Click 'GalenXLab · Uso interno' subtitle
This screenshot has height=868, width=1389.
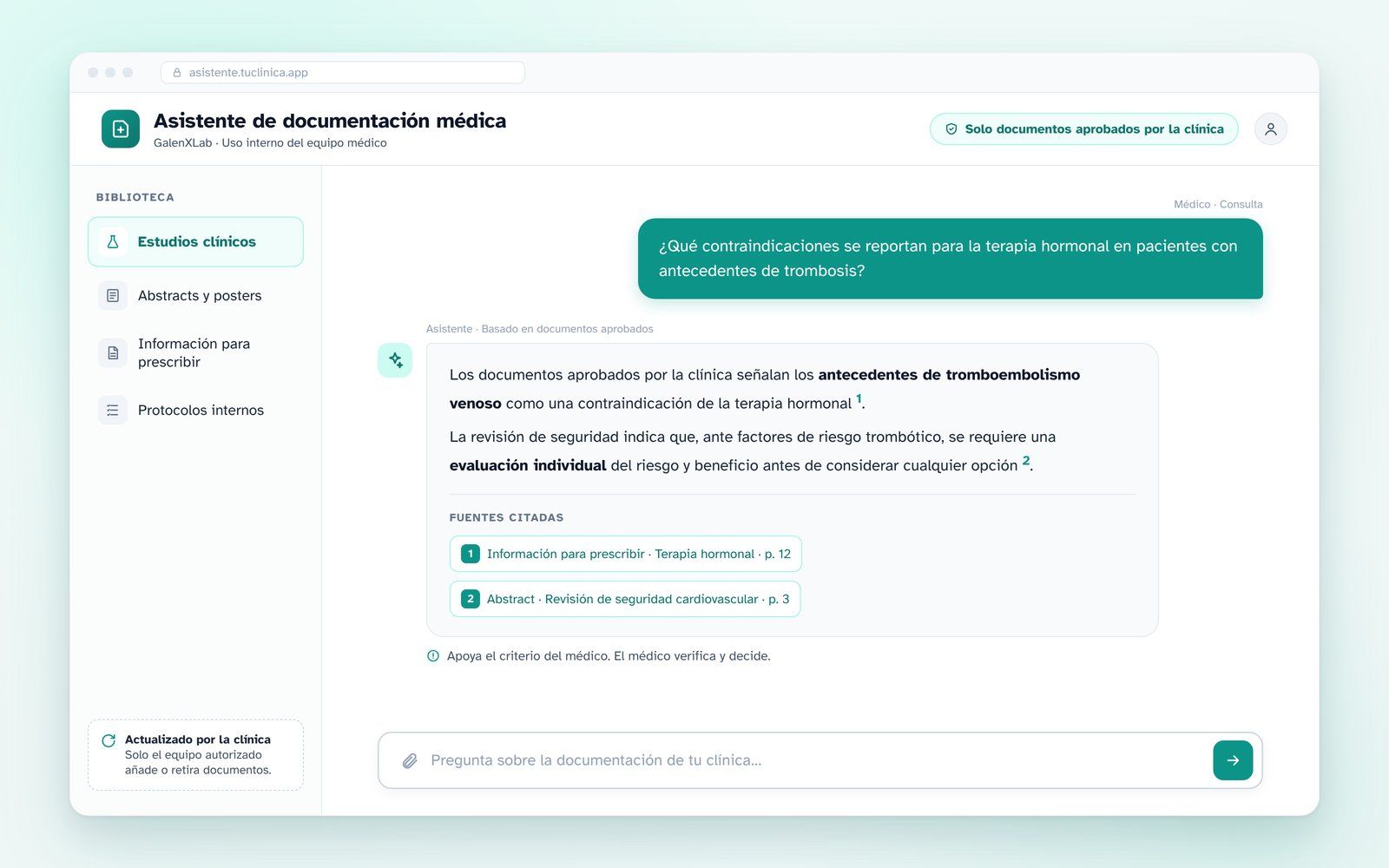270,143
